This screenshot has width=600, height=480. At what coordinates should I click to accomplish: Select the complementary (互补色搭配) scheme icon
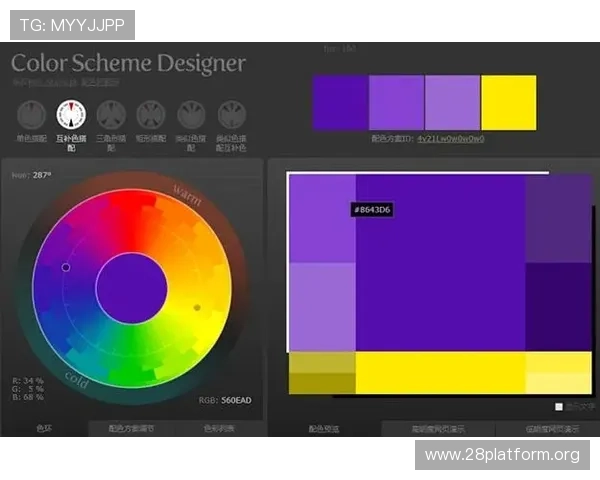(71, 113)
